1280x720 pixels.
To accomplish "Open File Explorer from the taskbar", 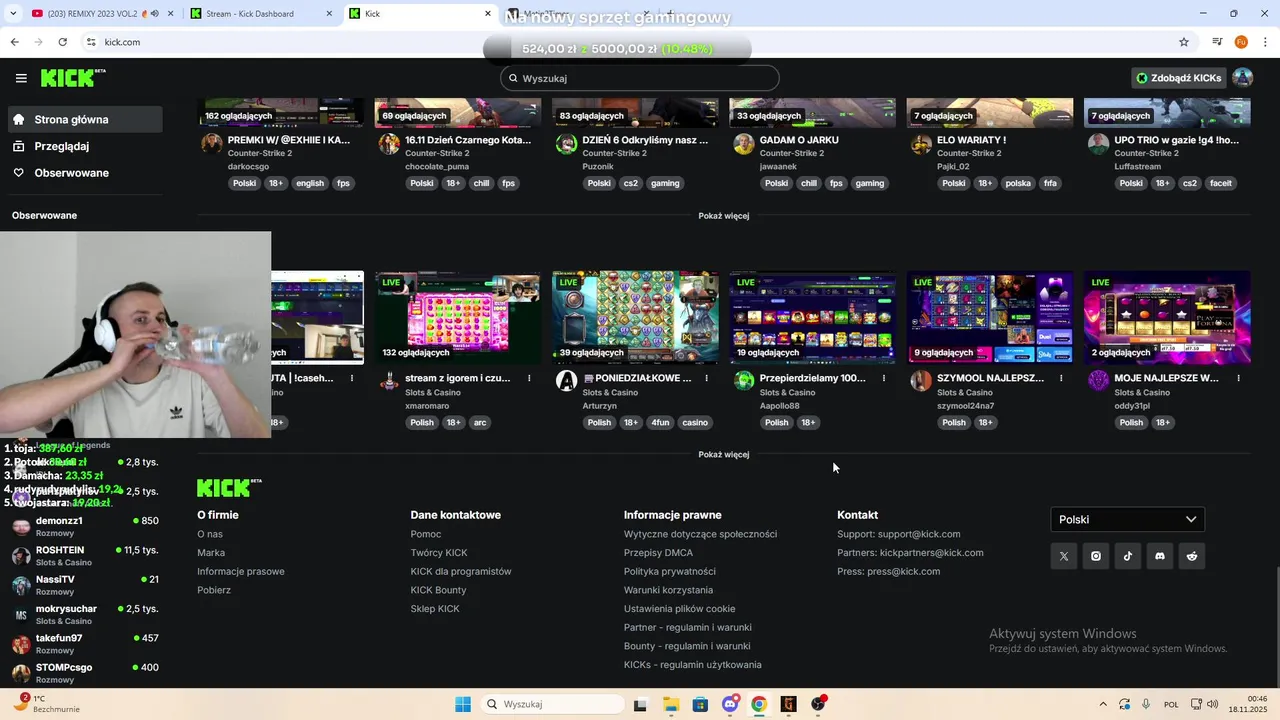I will pos(670,704).
